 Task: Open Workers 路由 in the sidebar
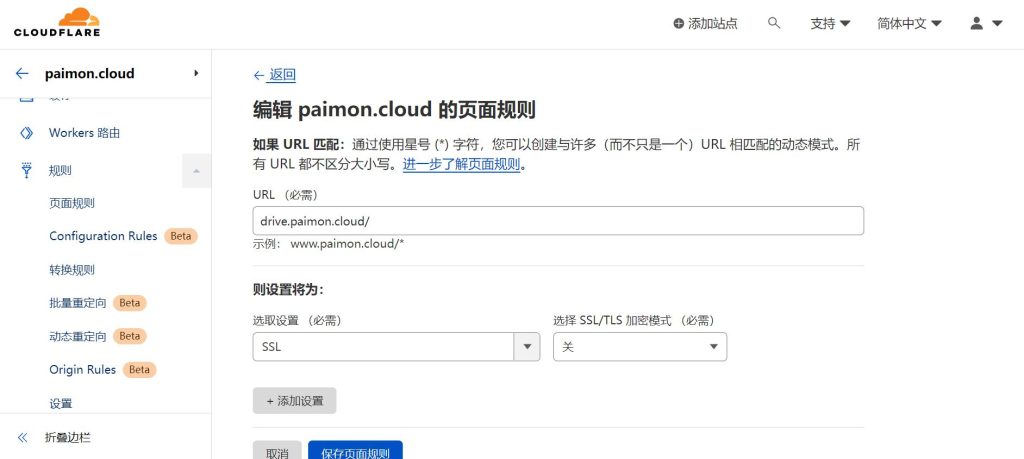click(x=84, y=133)
